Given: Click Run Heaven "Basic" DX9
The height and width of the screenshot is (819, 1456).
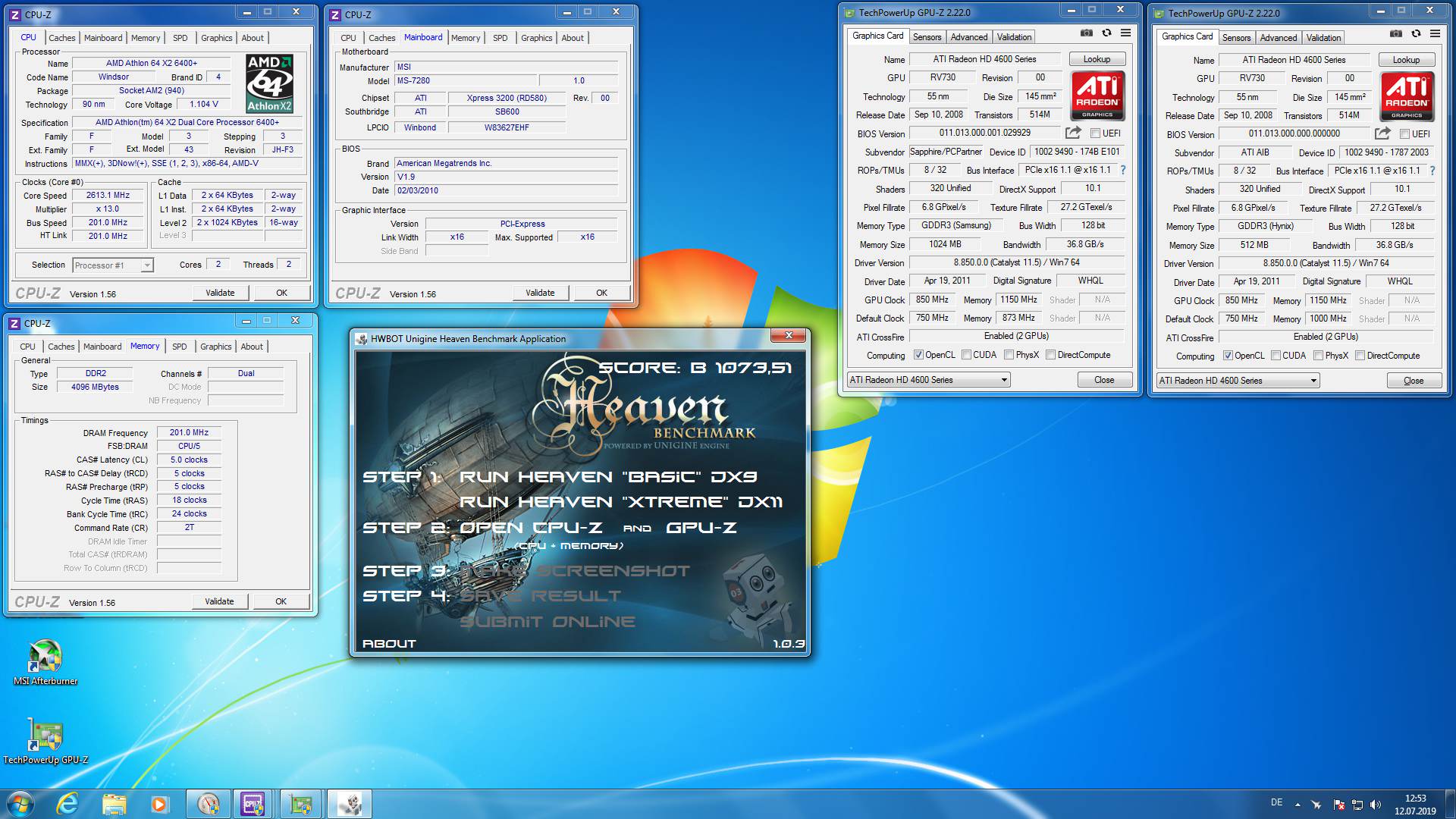Looking at the screenshot, I should pos(608,477).
